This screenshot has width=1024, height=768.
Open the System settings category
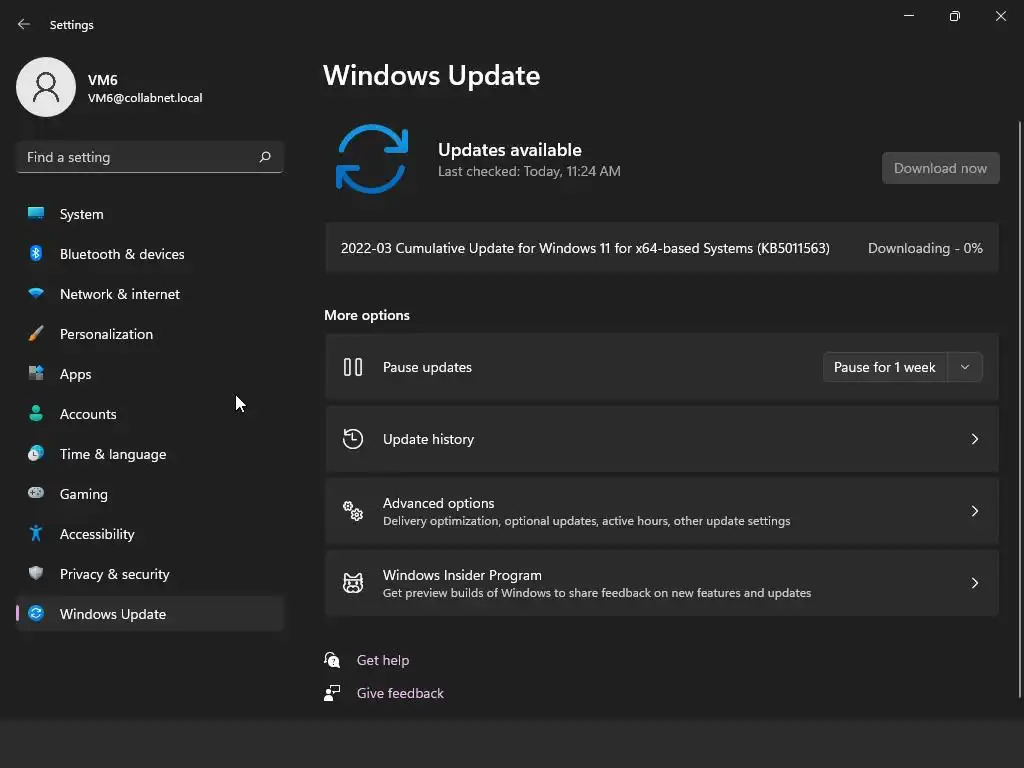[x=81, y=214]
